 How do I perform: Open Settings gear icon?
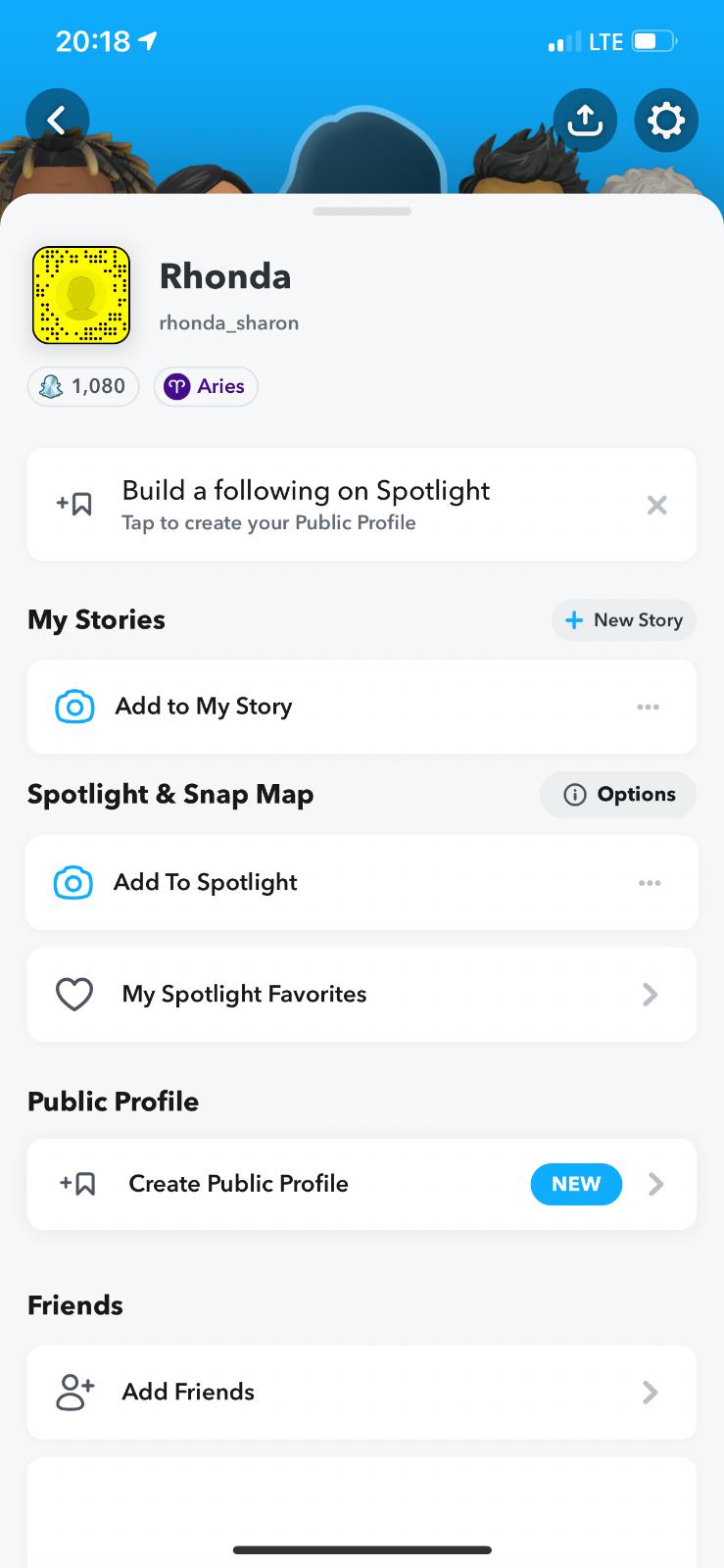(x=666, y=121)
